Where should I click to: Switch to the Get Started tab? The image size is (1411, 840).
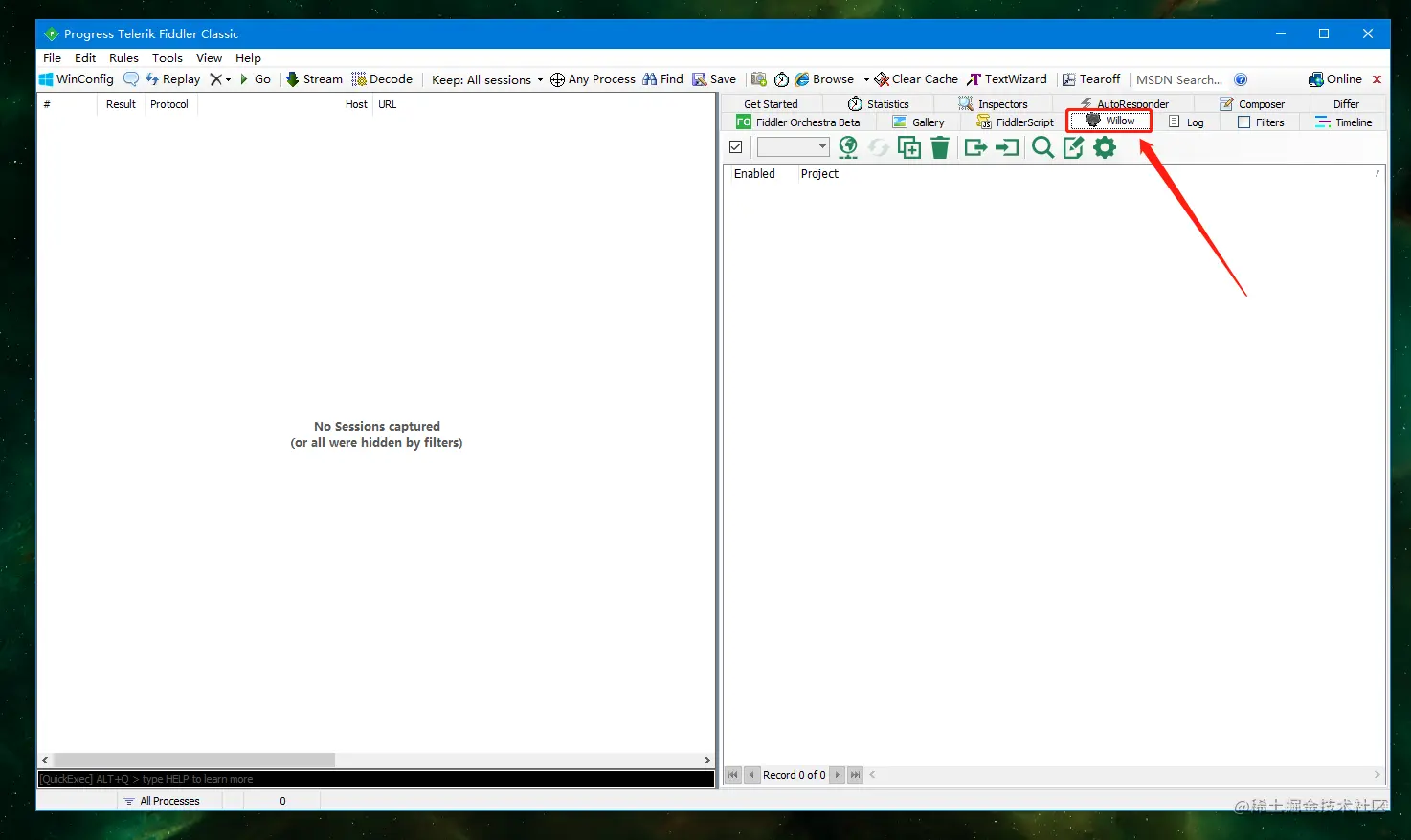[771, 104]
